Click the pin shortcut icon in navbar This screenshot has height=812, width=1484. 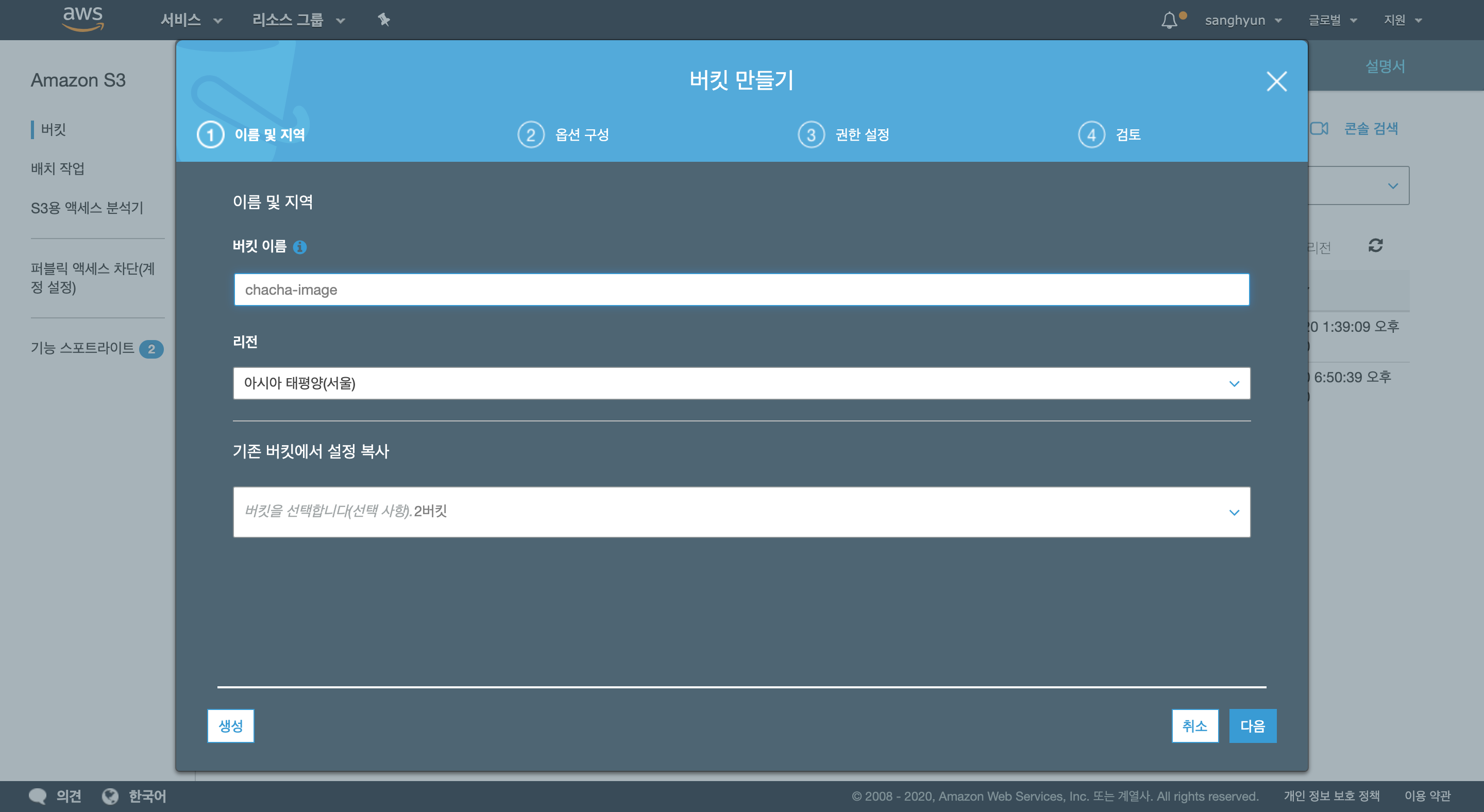[384, 20]
